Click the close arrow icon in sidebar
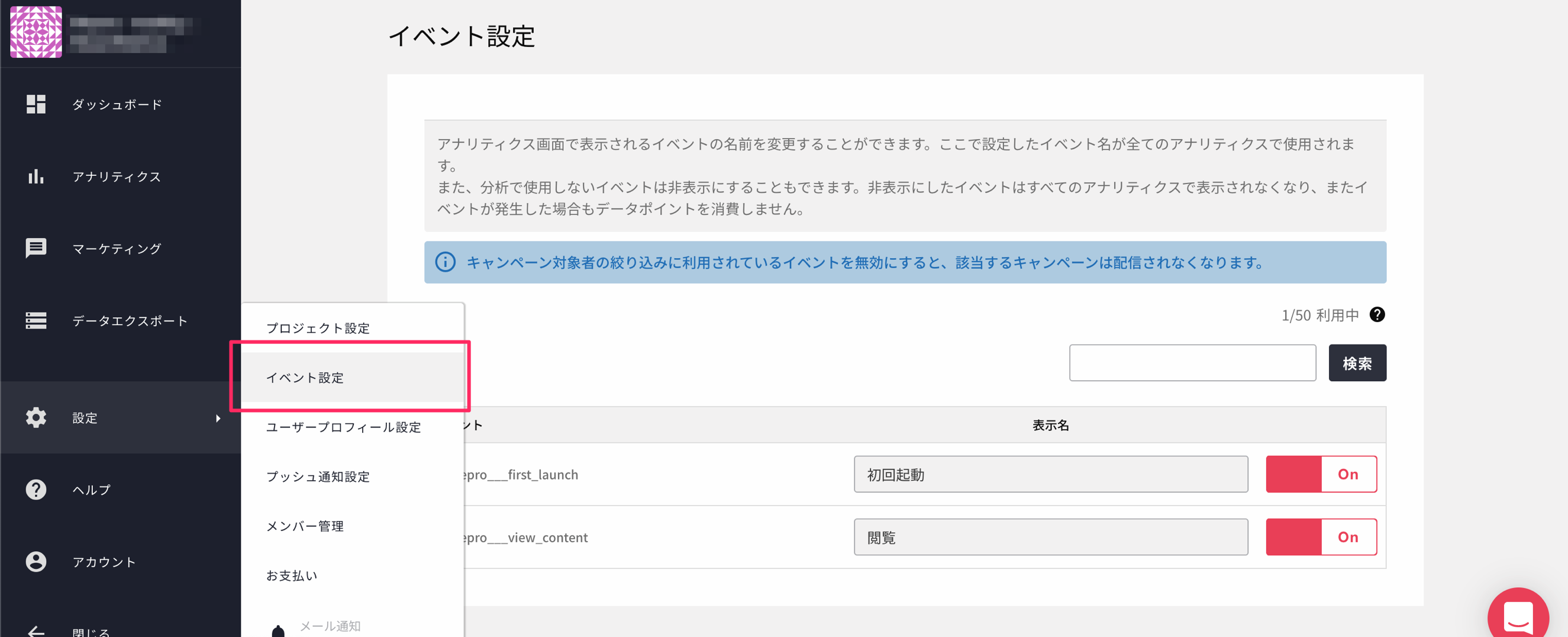This screenshot has height=637, width=1568. tap(36, 632)
